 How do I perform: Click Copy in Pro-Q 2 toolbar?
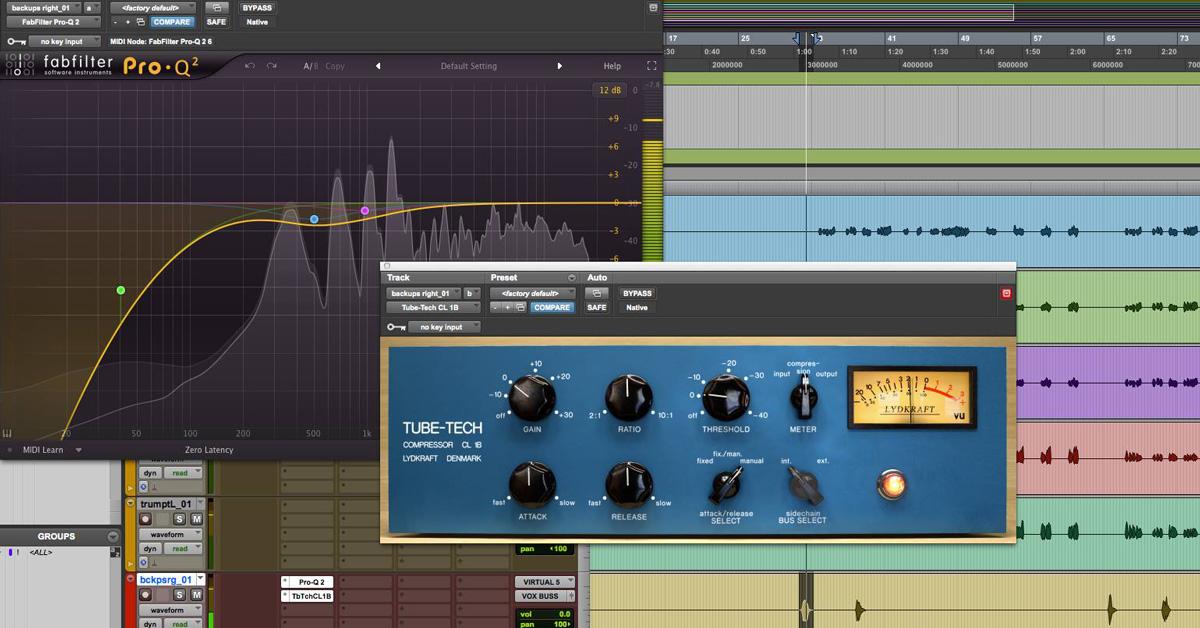coord(335,66)
